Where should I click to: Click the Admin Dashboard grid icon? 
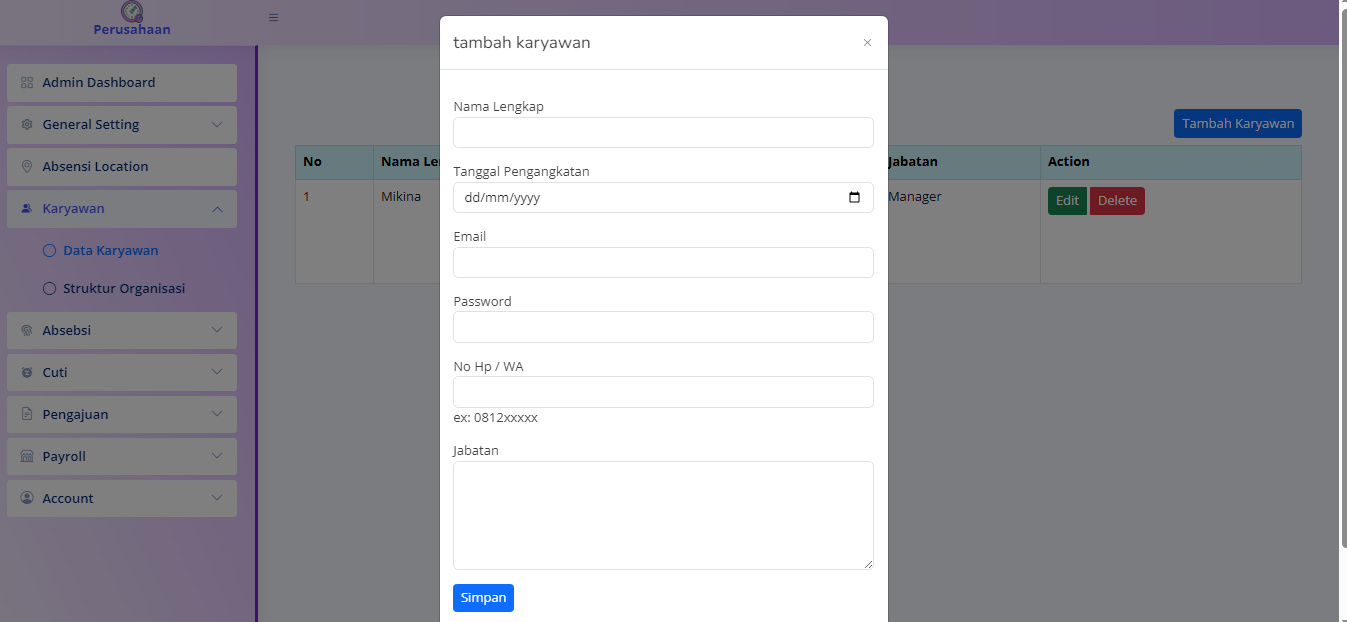[27, 83]
